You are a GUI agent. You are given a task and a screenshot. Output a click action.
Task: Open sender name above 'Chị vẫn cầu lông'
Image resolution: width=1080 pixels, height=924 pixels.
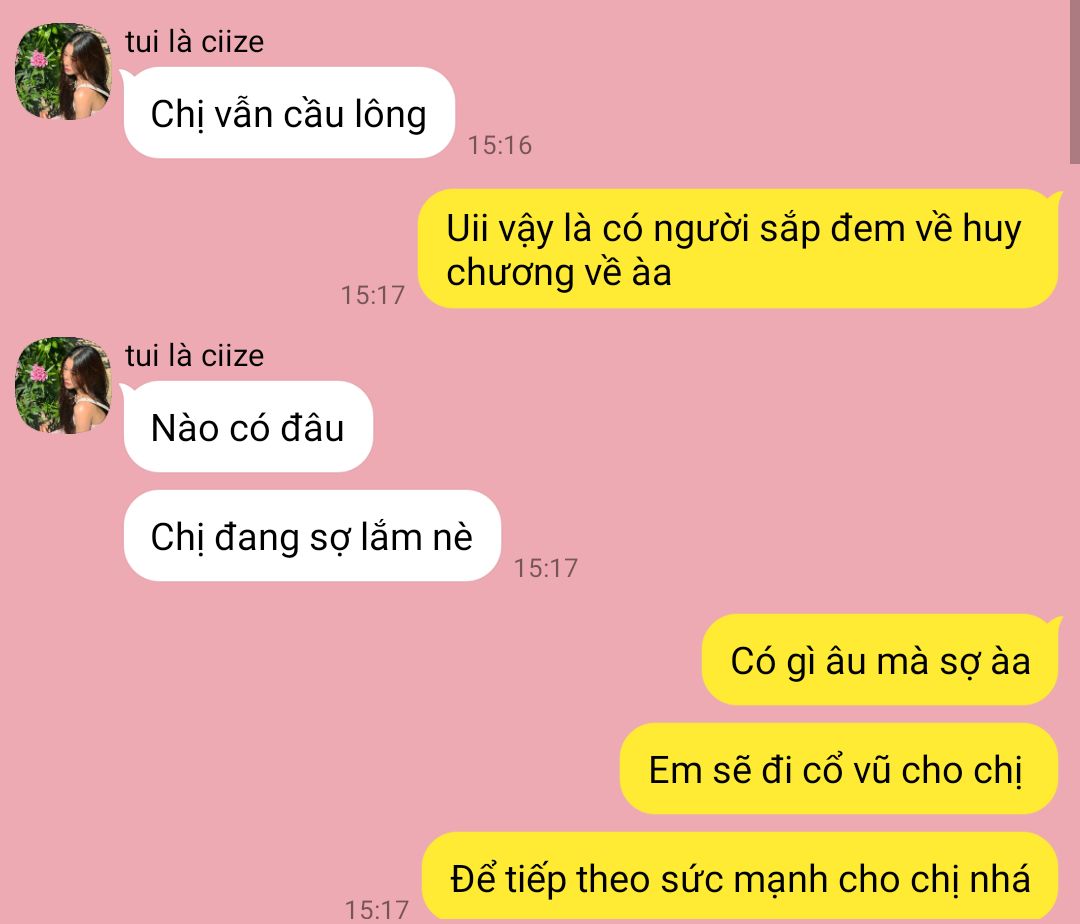[x=194, y=42]
